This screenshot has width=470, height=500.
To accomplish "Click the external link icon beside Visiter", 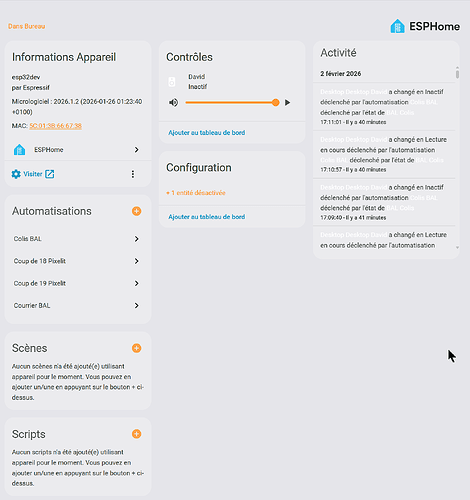I will (x=50, y=174).
